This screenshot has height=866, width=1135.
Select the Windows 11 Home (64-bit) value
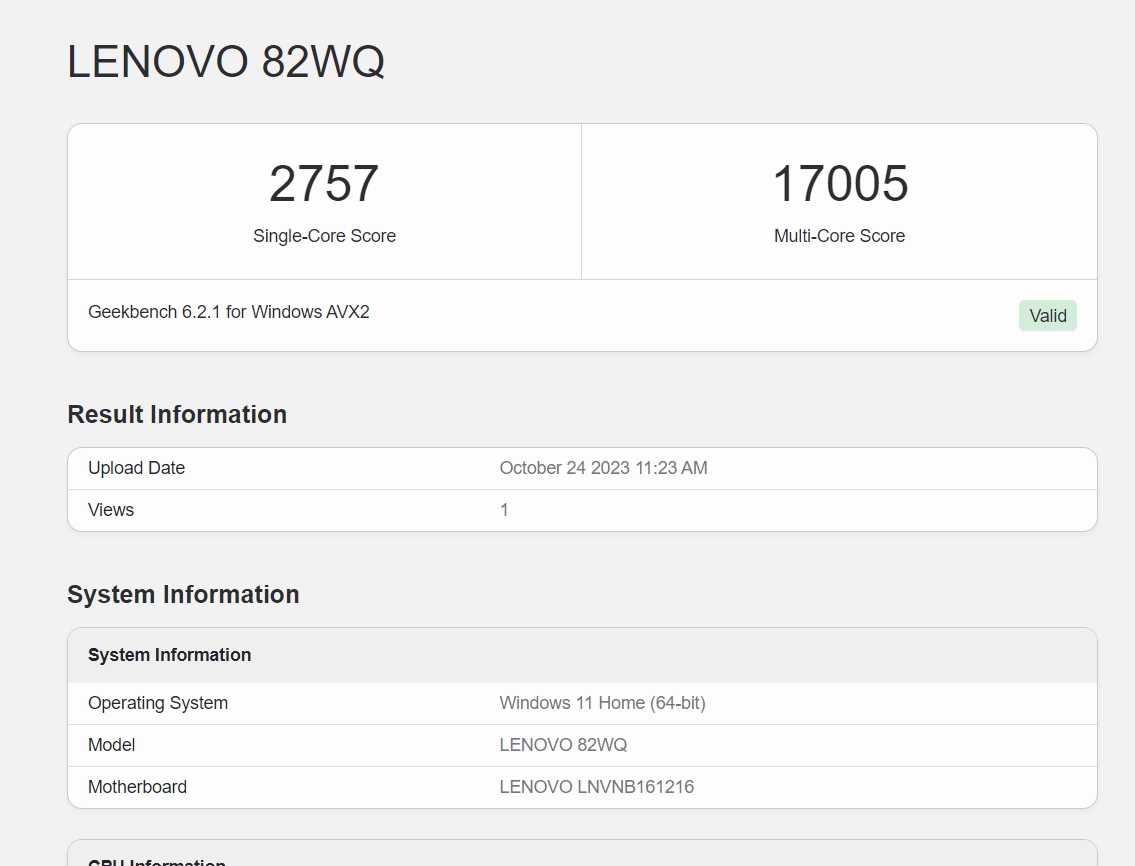tap(602, 703)
